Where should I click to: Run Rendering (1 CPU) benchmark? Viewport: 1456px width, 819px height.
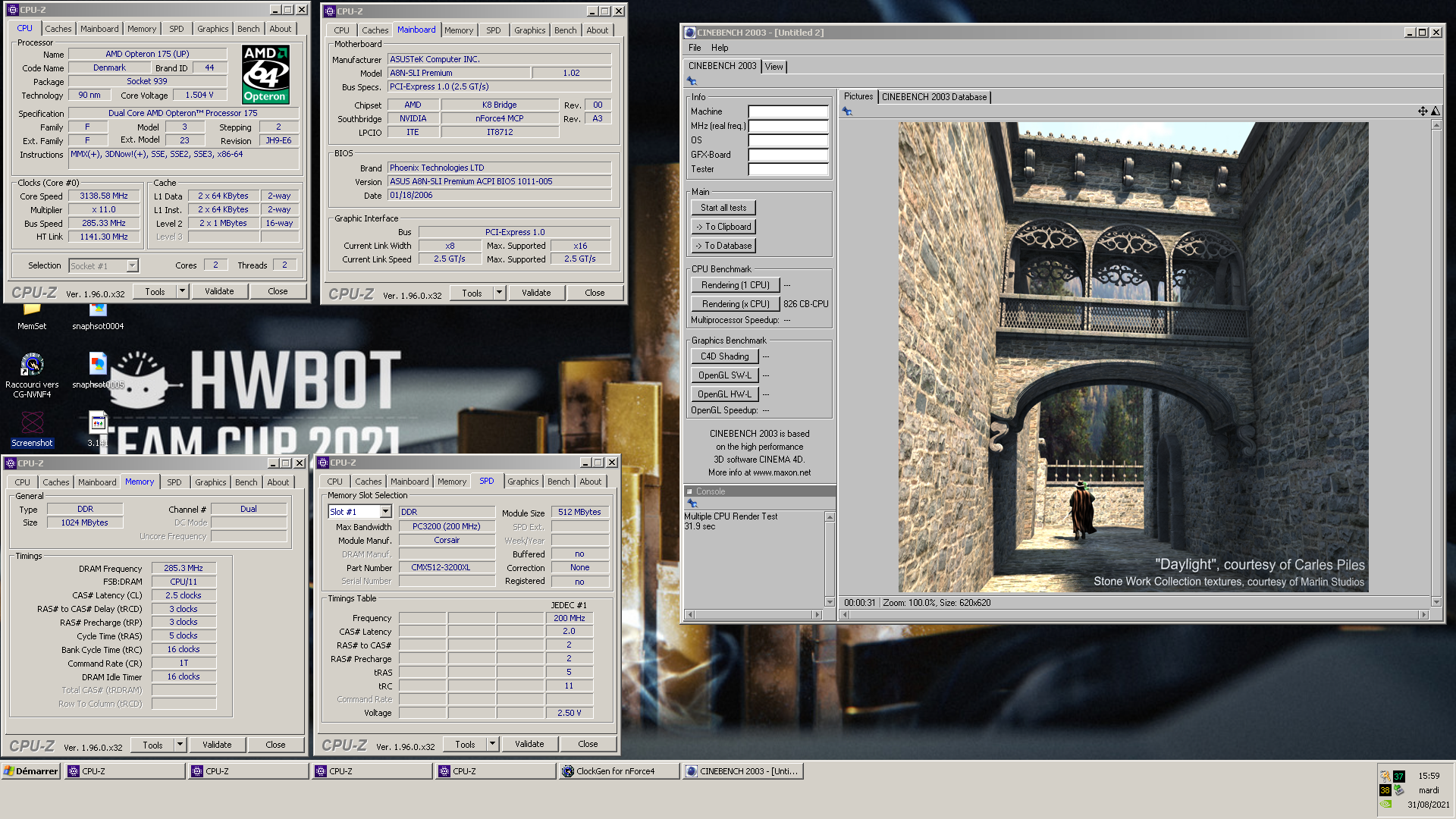[735, 285]
